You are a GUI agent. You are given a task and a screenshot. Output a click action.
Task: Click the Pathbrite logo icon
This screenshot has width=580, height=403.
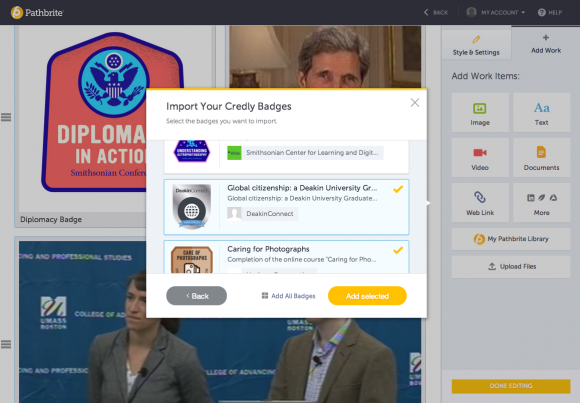coord(17,12)
